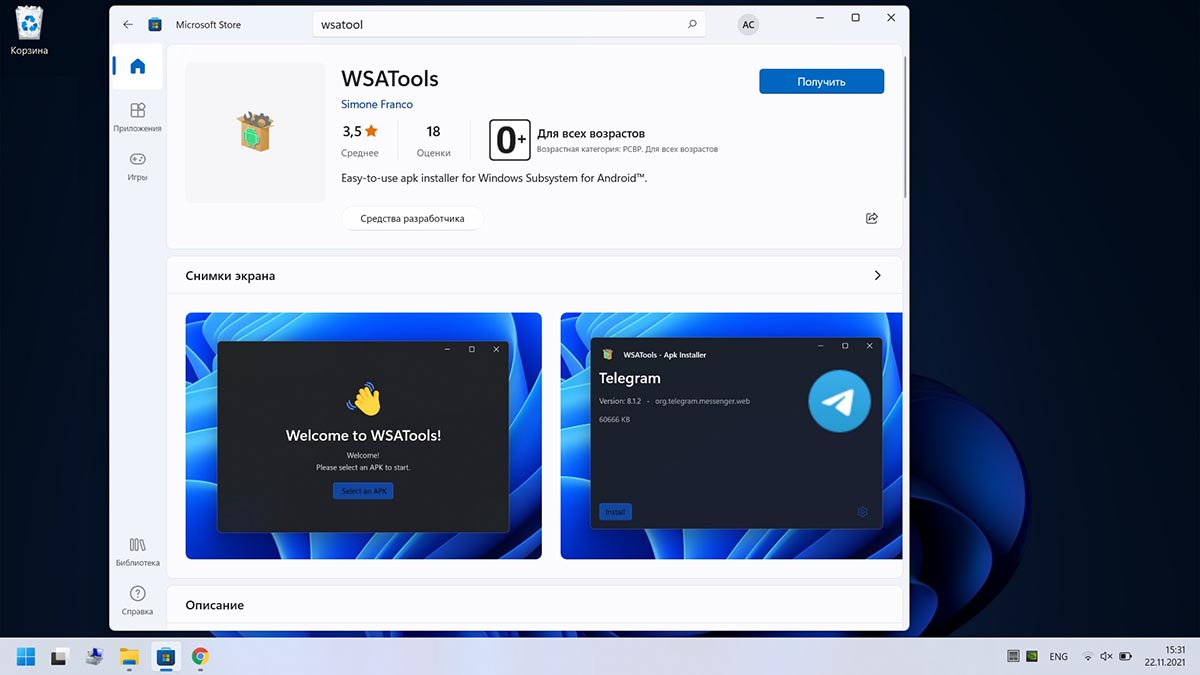The width and height of the screenshot is (1200, 675).
Task: Click the orange rating star
Action: coord(371,131)
